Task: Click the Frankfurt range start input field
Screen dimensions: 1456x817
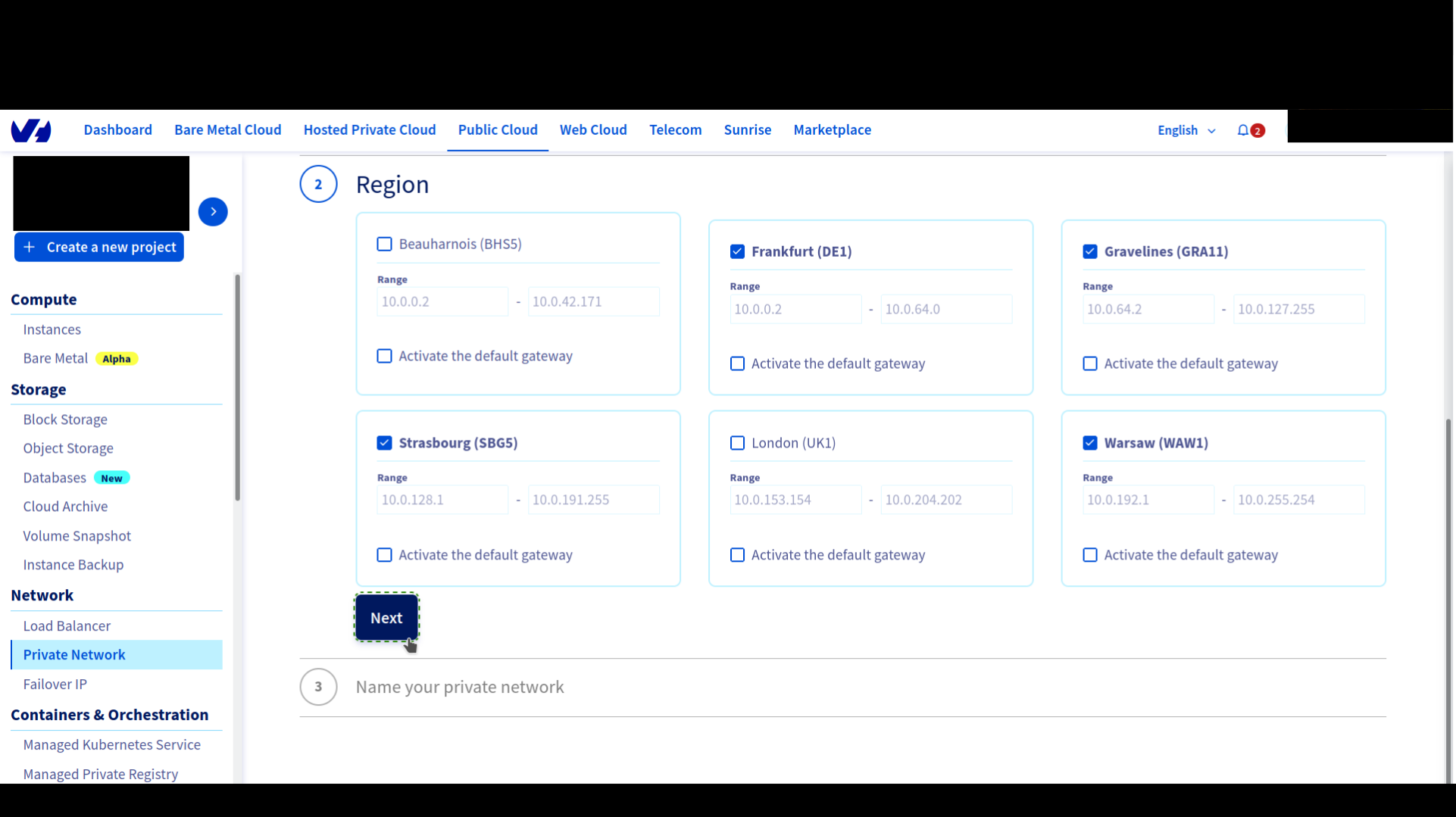Action: pos(795,309)
